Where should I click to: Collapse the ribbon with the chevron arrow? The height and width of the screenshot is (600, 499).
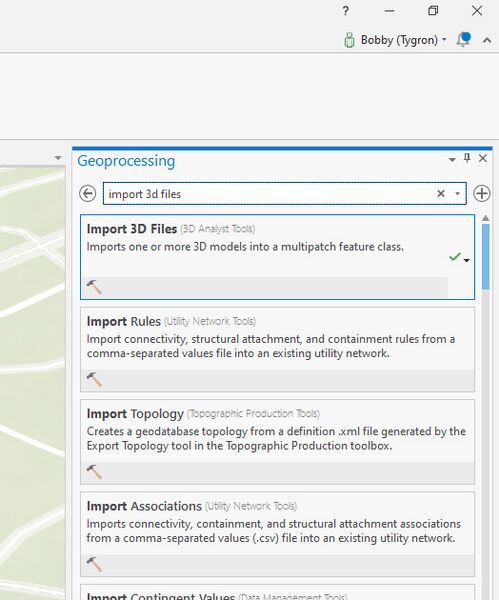tap(487, 40)
